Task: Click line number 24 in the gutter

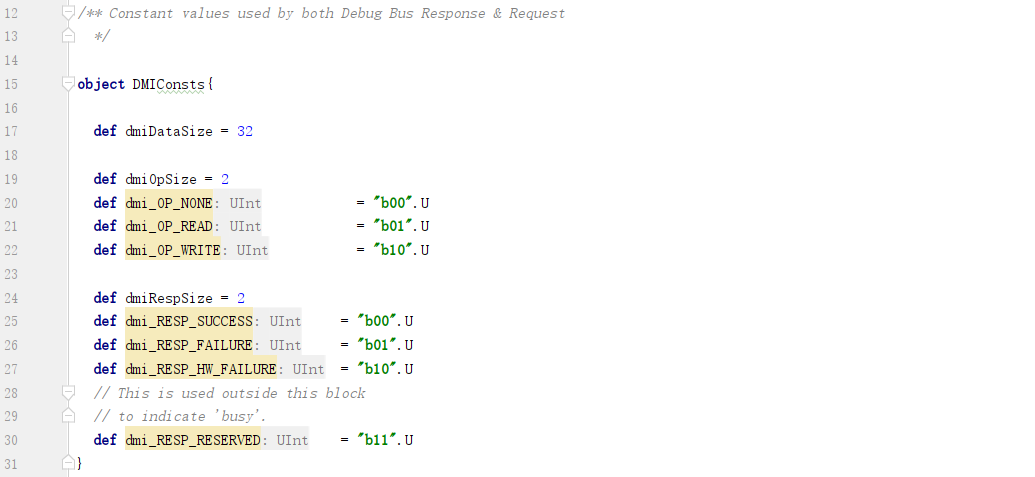Action: tap(11, 298)
